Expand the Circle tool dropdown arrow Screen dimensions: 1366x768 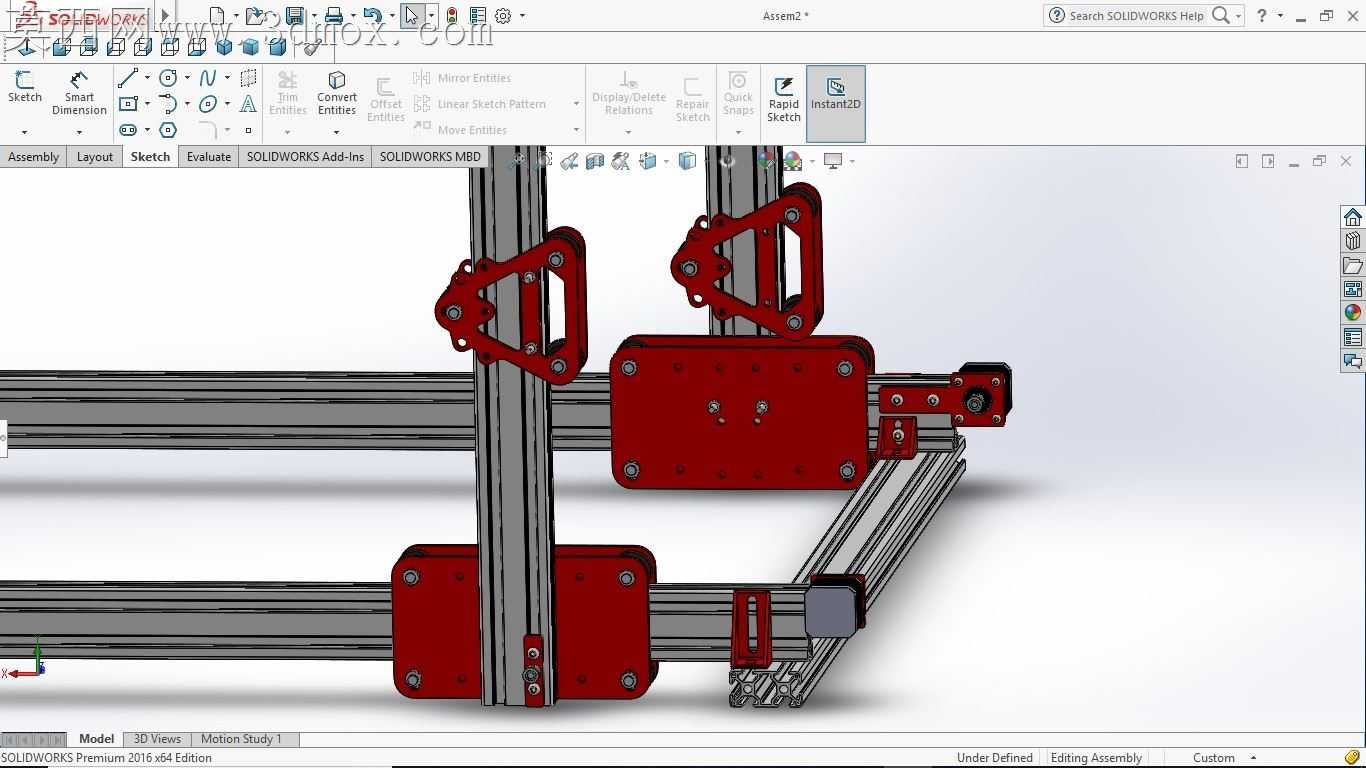[x=187, y=78]
